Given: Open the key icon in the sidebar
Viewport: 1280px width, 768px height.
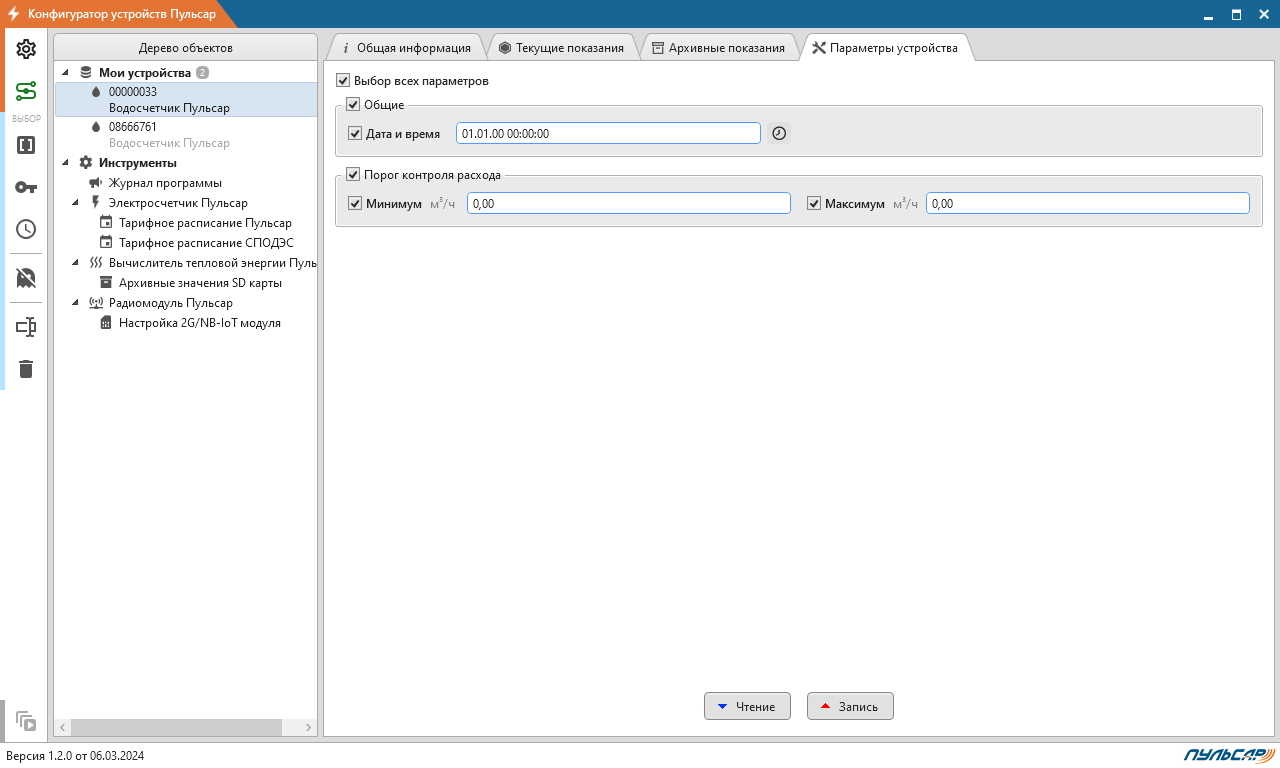Looking at the screenshot, I should pyautogui.click(x=26, y=187).
